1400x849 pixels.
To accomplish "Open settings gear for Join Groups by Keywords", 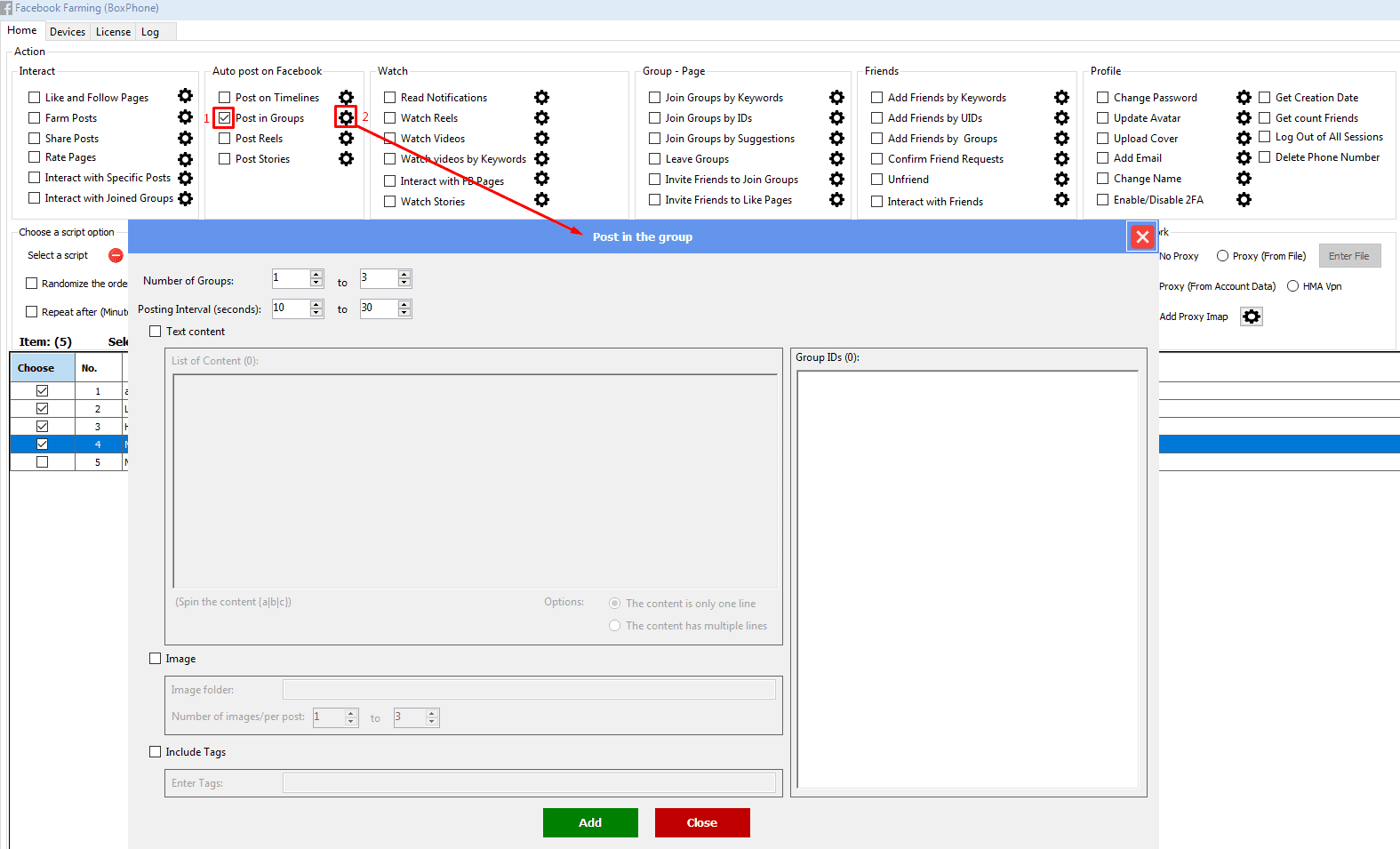I will click(x=836, y=97).
